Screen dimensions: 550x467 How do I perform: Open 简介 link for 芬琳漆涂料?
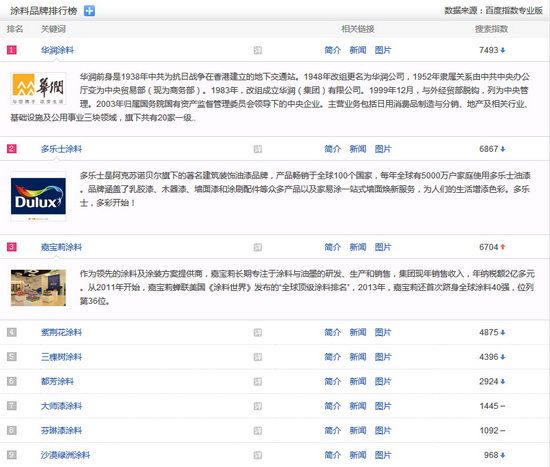333,431
